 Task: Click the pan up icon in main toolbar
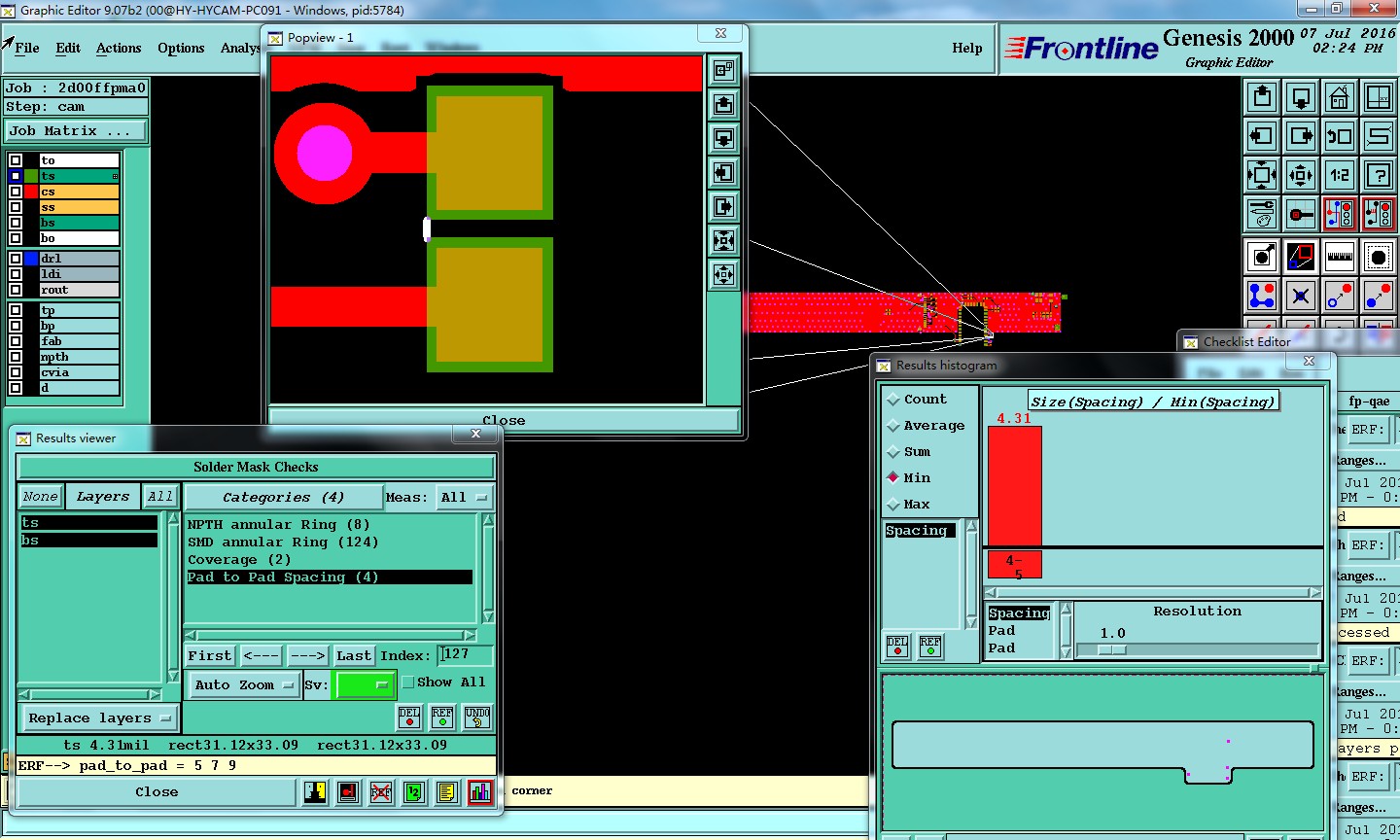coord(1262,97)
